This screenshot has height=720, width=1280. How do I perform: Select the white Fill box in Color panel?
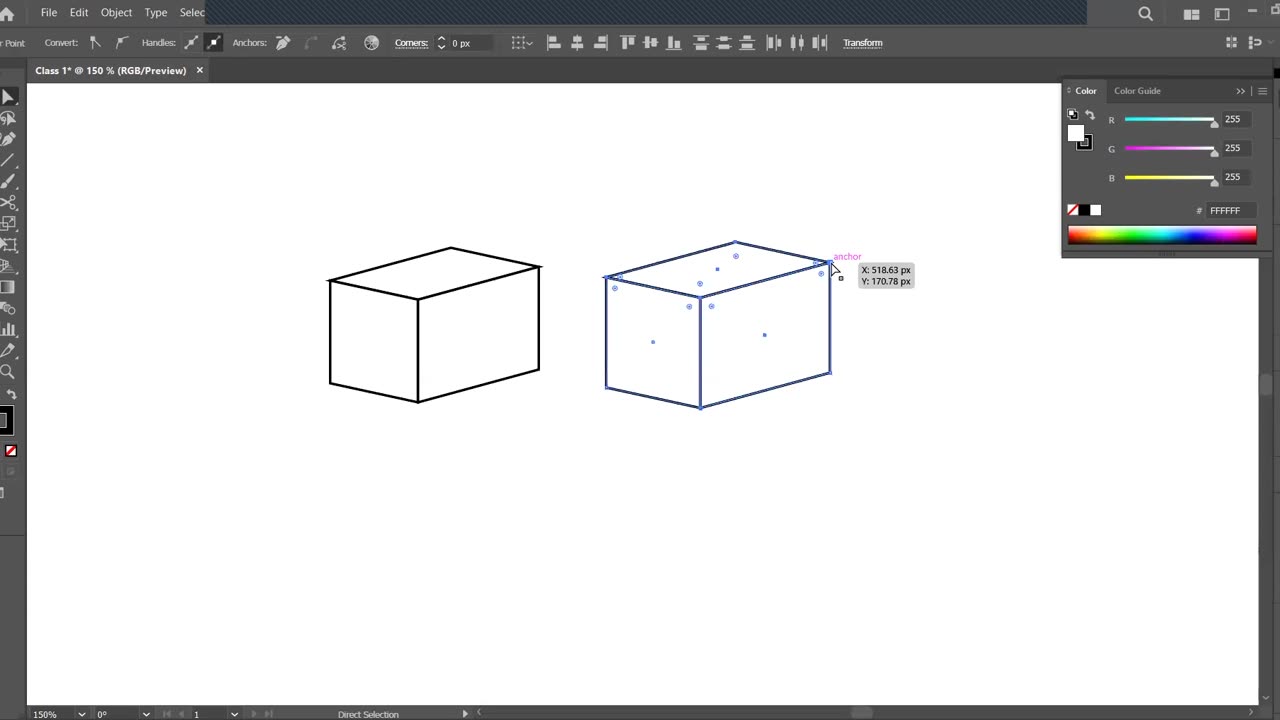coord(1076,134)
